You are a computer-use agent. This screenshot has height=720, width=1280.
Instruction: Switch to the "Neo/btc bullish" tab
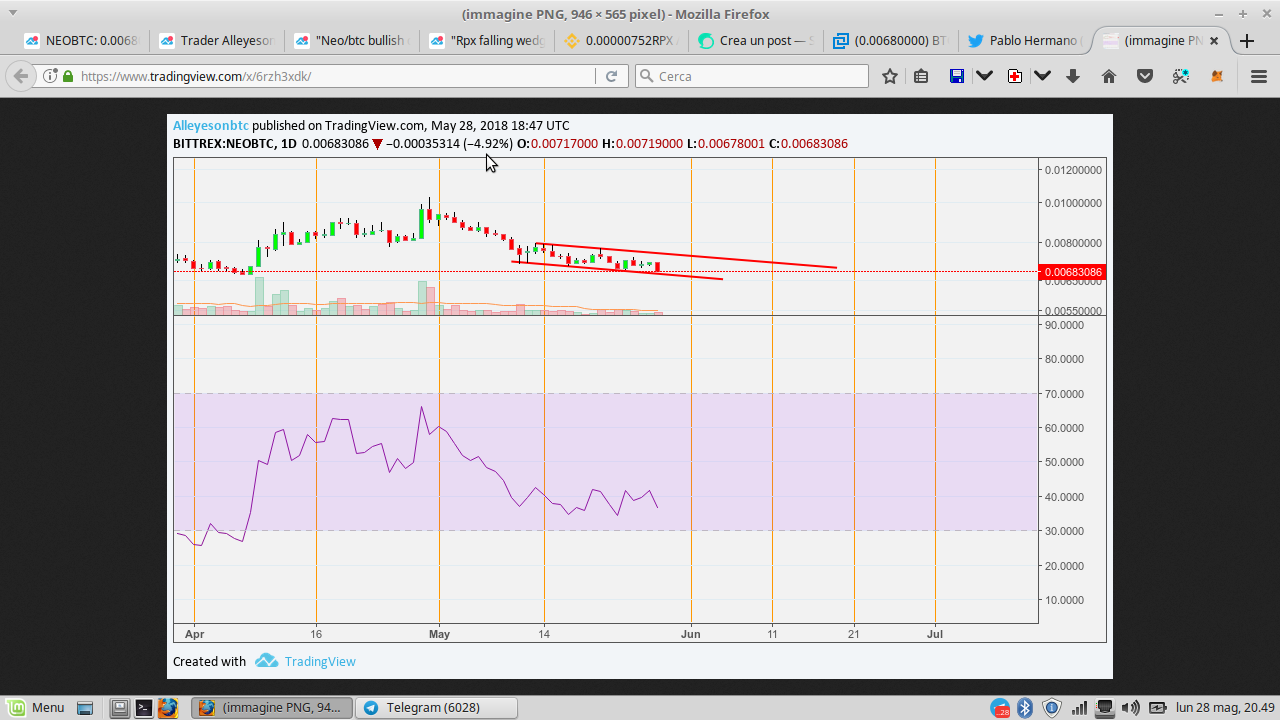point(350,41)
